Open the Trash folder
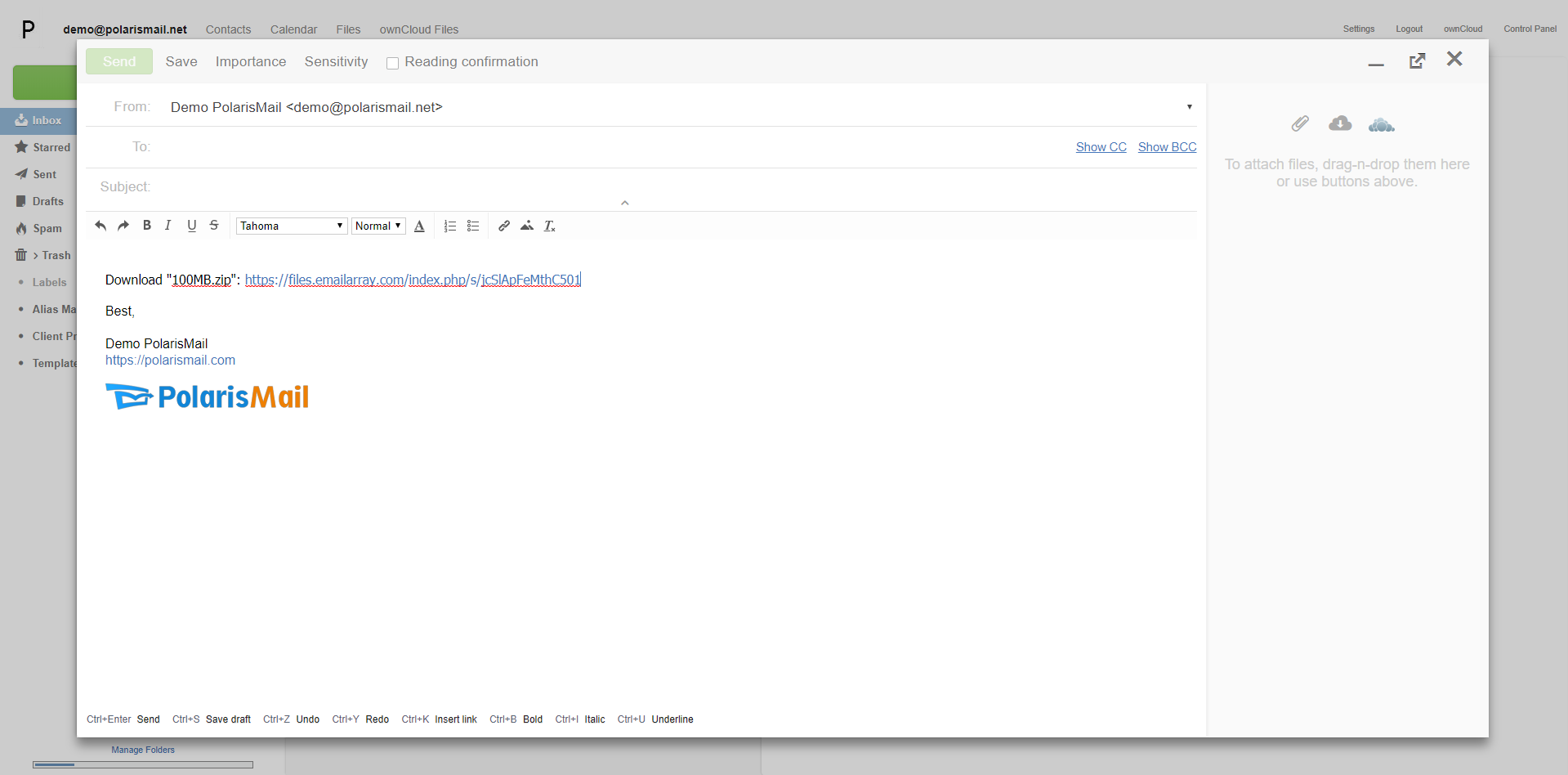The width and height of the screenshot is (1568, 775). 42,255
